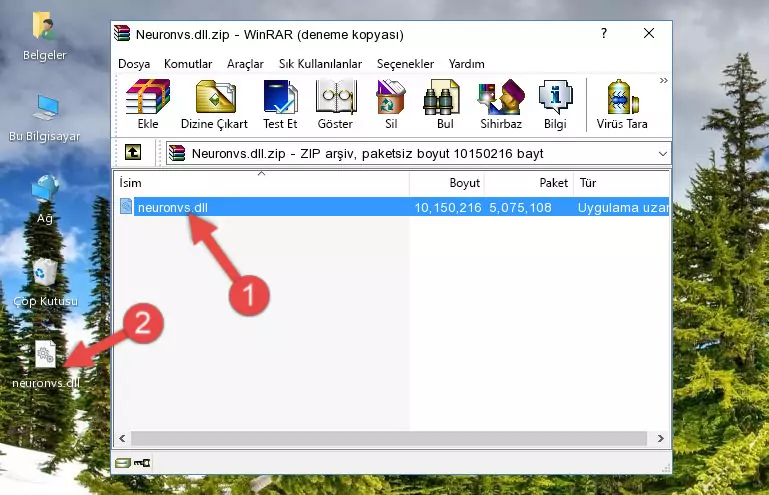Click the right horizontal scroll arrow
This screenshot has width=769, height=495.
[x=661, y=438]
